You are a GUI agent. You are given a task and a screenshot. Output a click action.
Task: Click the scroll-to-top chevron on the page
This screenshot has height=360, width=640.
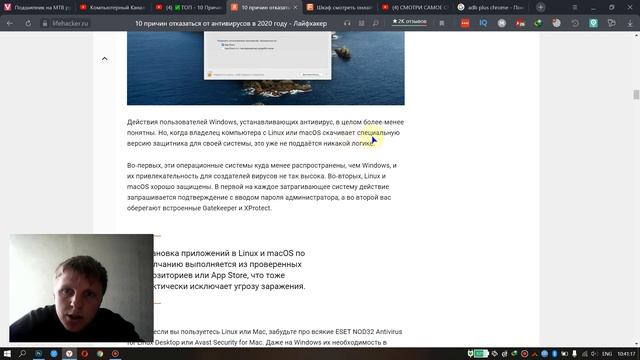(104, 59)
